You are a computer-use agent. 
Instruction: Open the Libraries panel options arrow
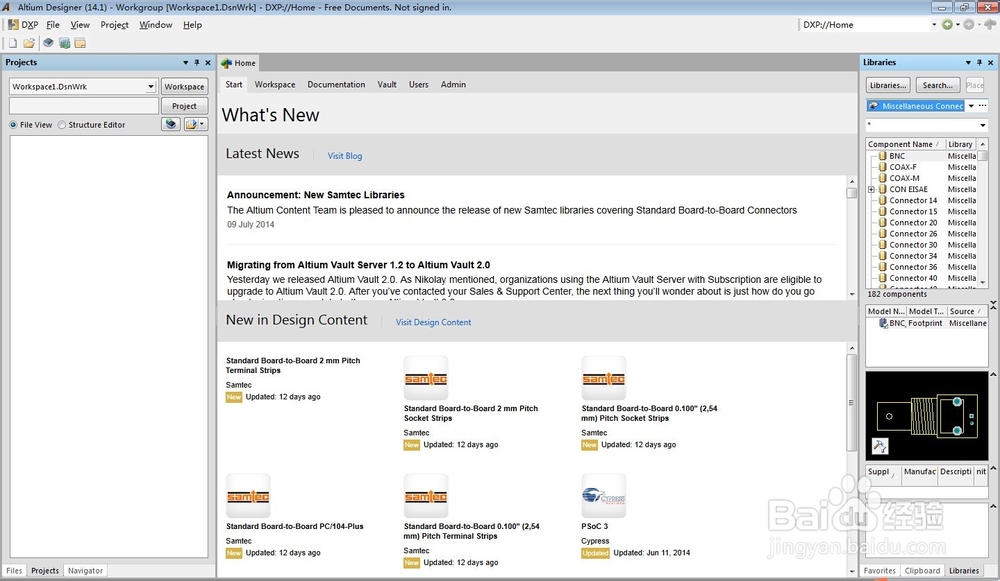click(x=968, y=63)
